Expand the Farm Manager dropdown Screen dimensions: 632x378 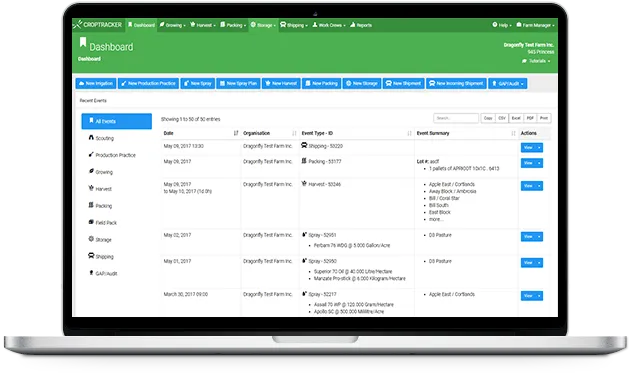pos(536,25)
